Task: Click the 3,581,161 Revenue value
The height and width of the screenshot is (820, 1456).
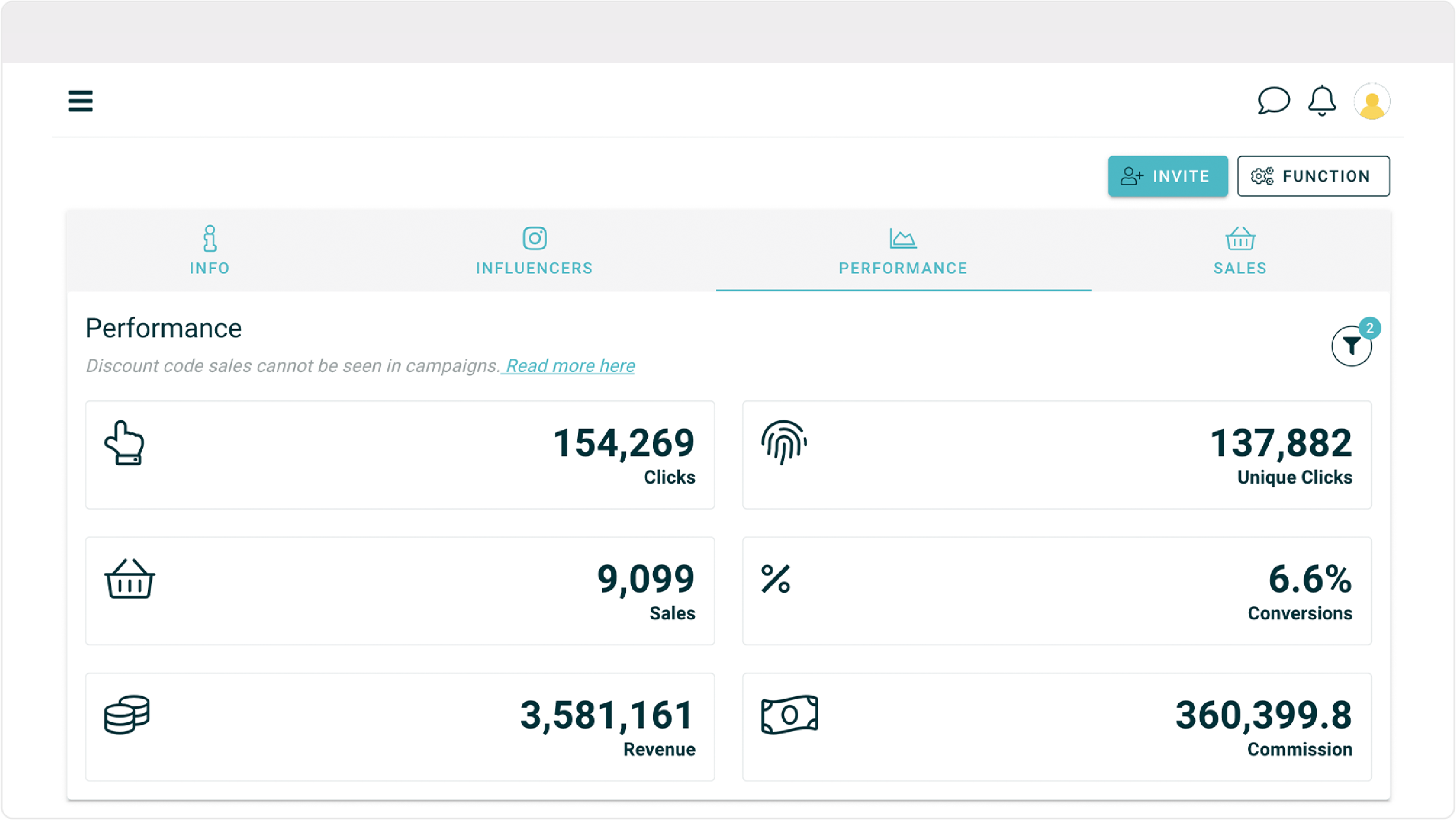Action: coord(606,715)
